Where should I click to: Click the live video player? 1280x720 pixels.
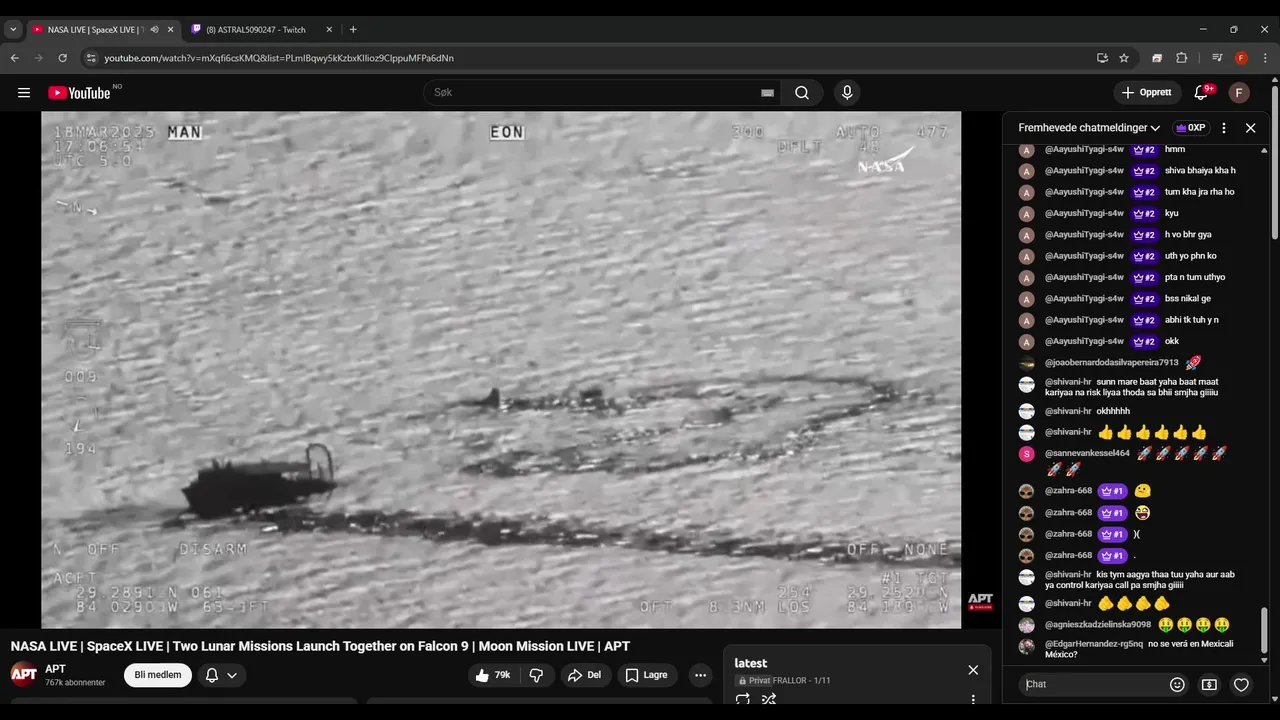point(501,370)
